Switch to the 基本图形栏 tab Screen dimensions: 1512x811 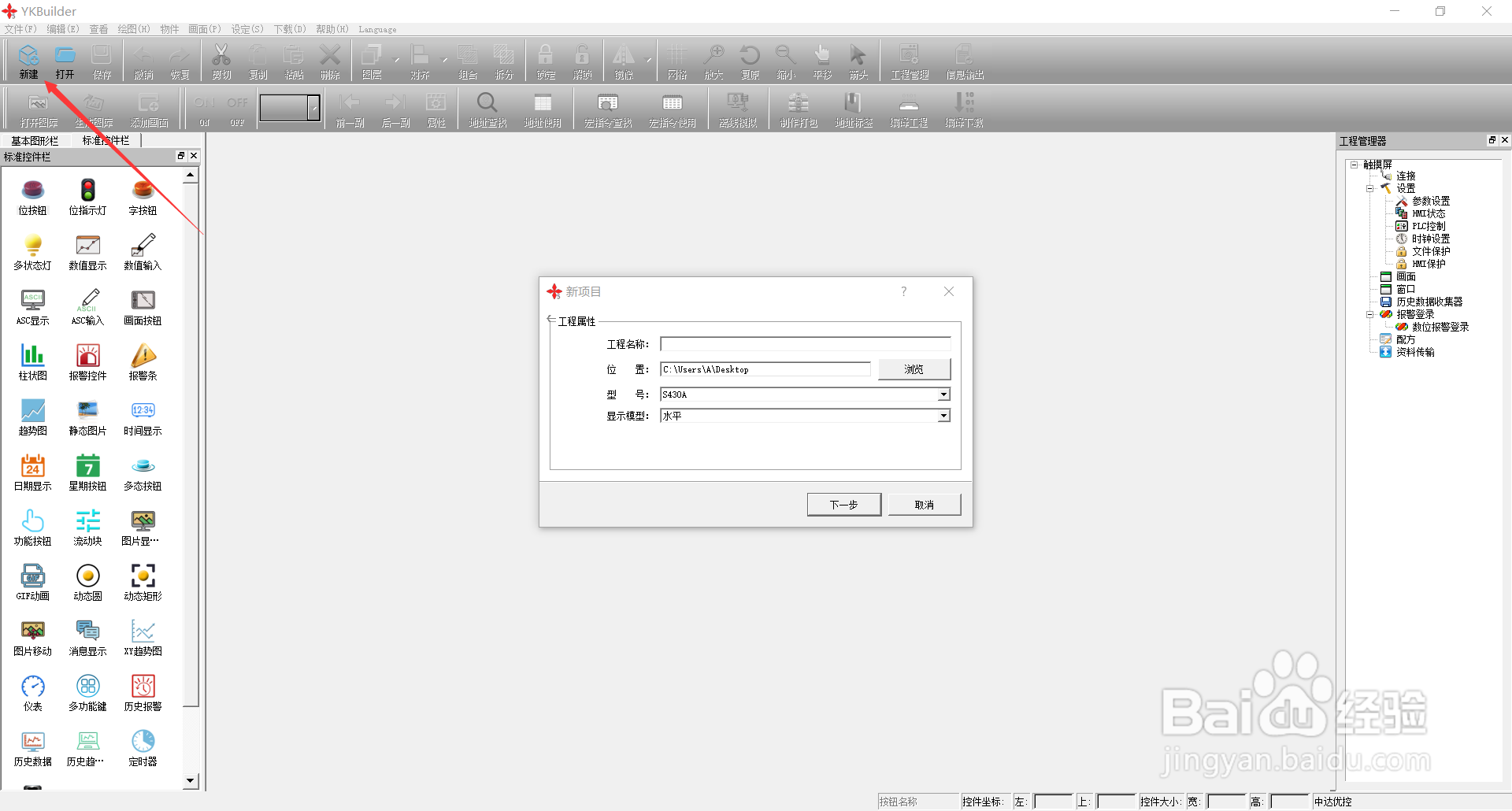pyautogui.click(x=35, y=141)
